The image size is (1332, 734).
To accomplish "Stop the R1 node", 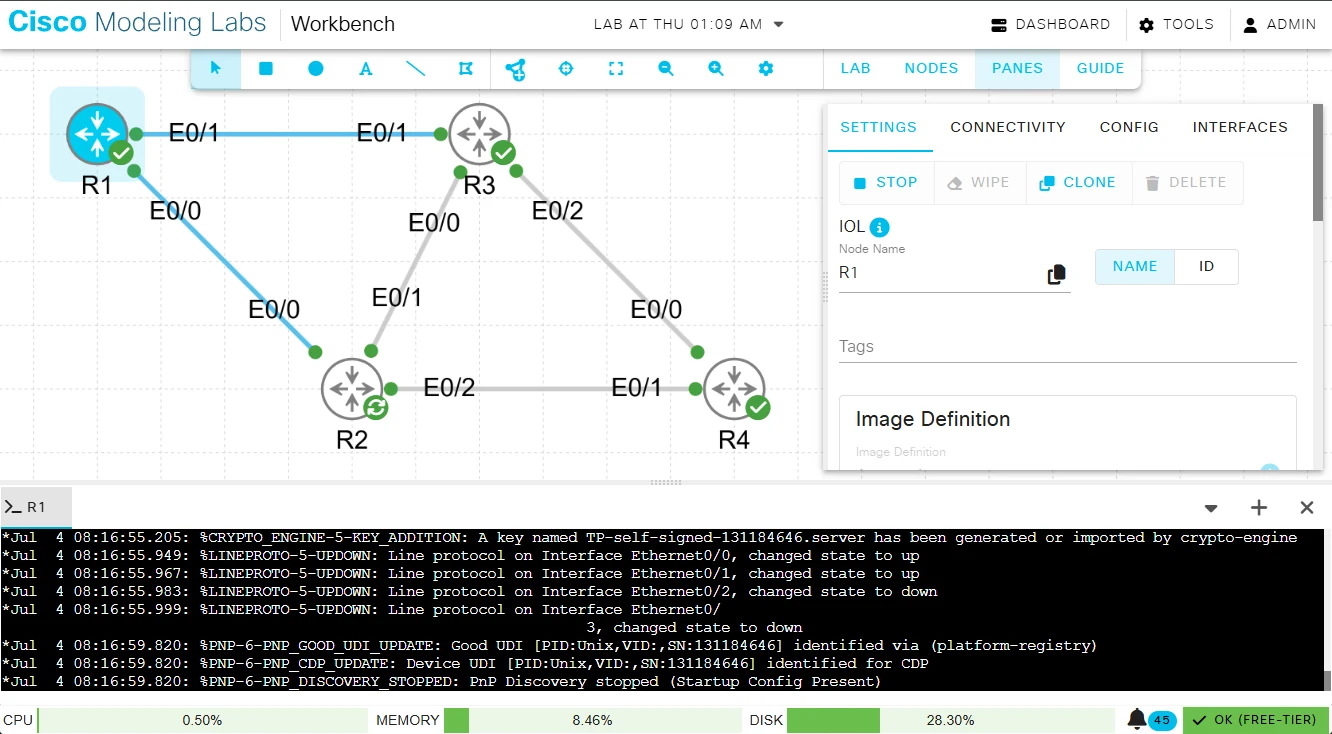I will pos(886,183).
